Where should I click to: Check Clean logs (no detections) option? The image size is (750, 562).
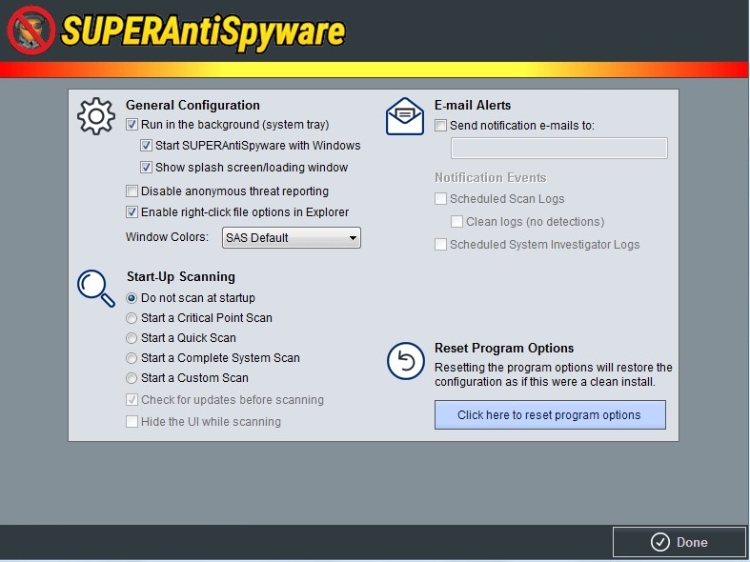(x=457, y=221)
